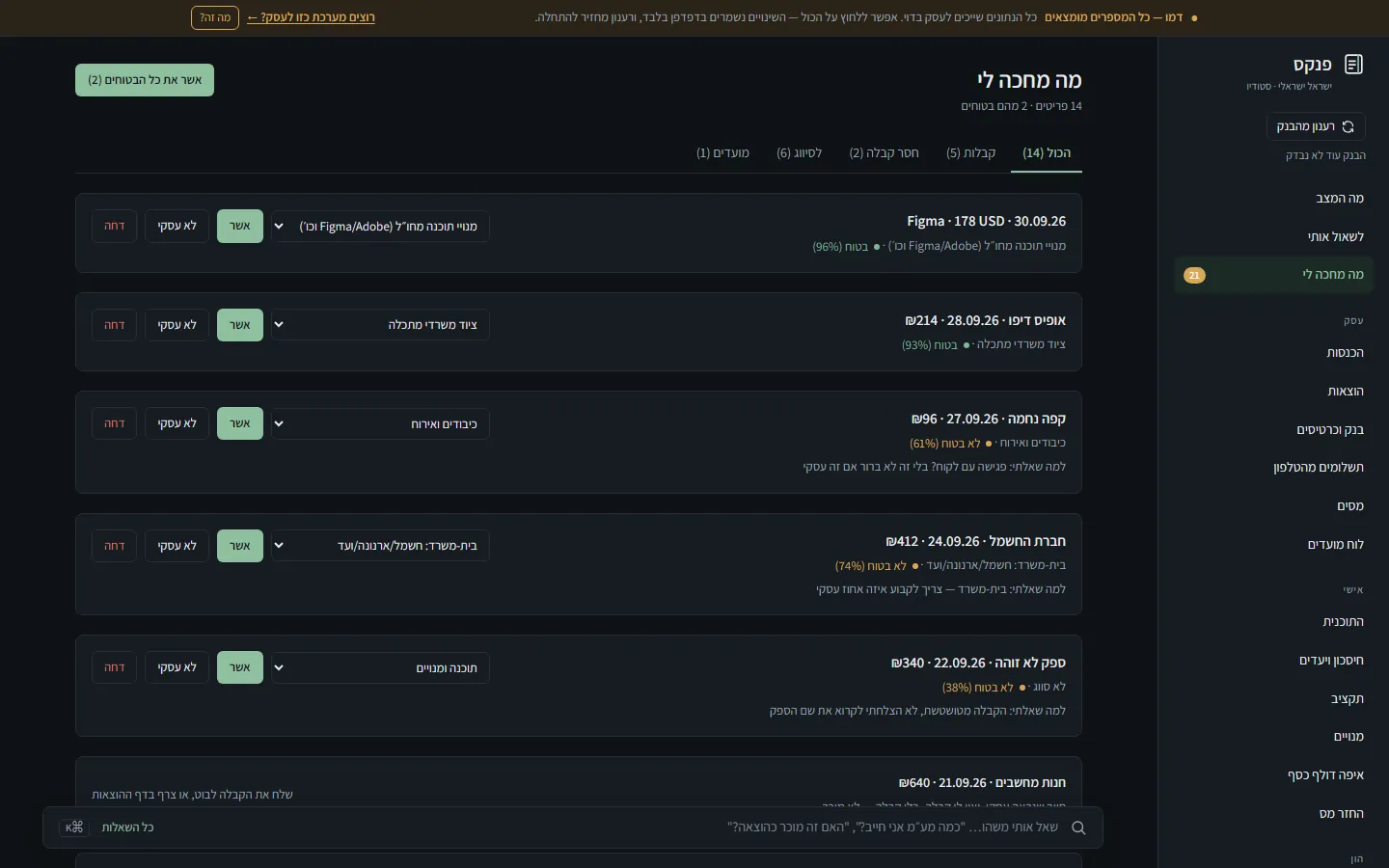Mark אופיס דיפו as לא עסקי
Image resolution: width=1389 pixels, height=868 pixels.
pyautogui.click(x=177, y=325)
